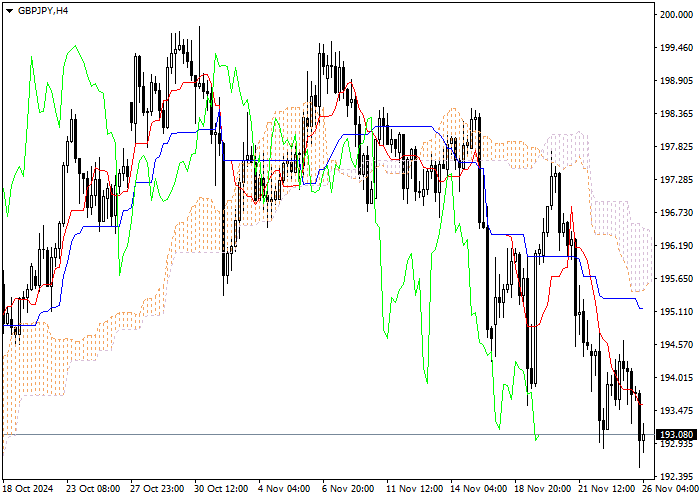The image size is (700, 500).
Task: Click the 21 Nov 12:00 time label
Action: click(607, 489)
